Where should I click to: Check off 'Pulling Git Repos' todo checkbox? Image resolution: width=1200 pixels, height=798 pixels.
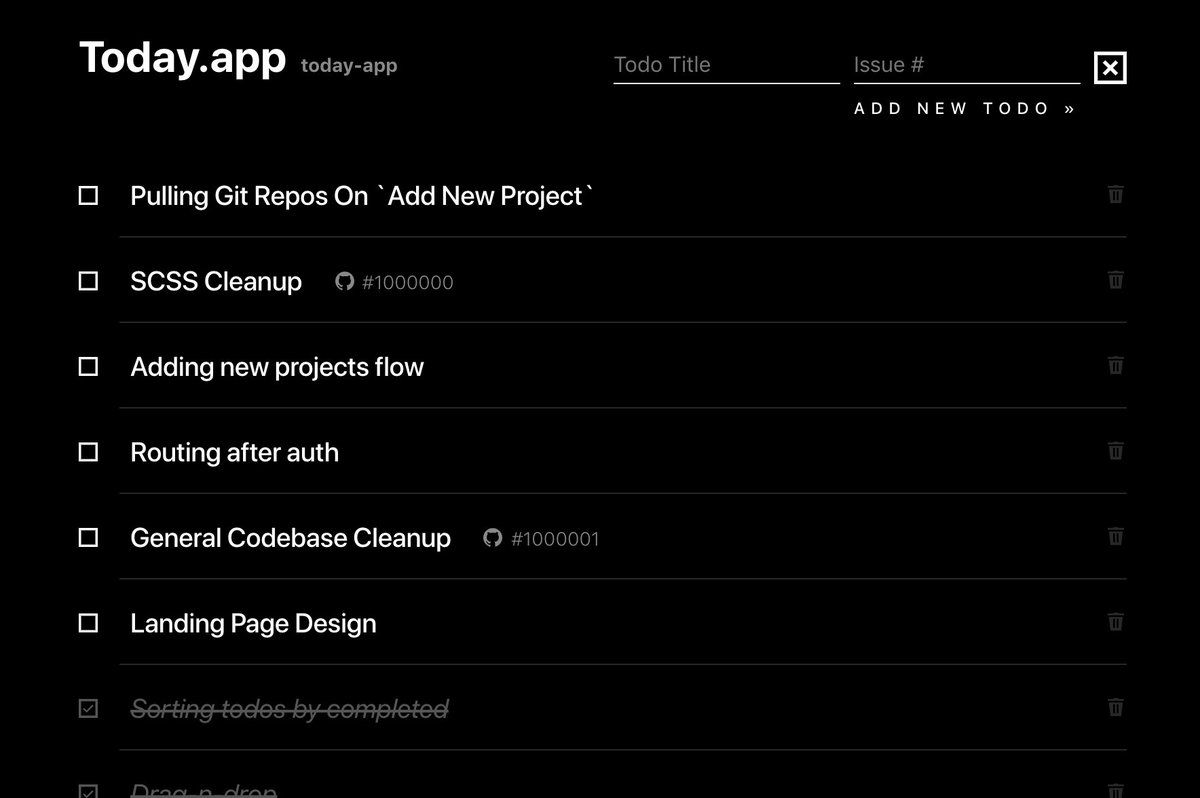tap(89, 196)
